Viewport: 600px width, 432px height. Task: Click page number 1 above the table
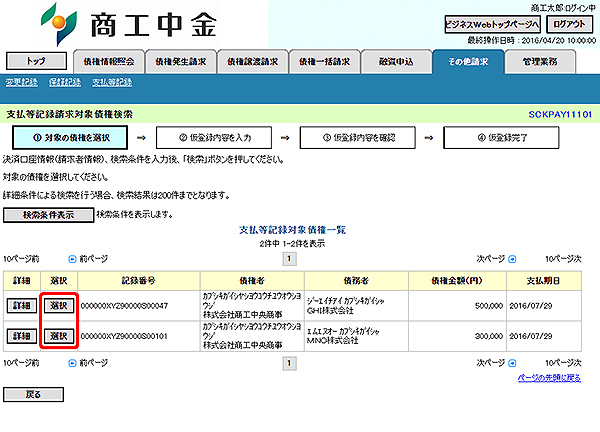tap(289, 259)
